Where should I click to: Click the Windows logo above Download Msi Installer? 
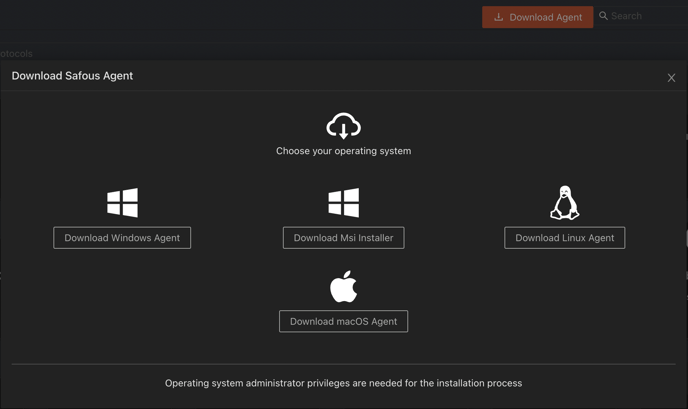343,203
